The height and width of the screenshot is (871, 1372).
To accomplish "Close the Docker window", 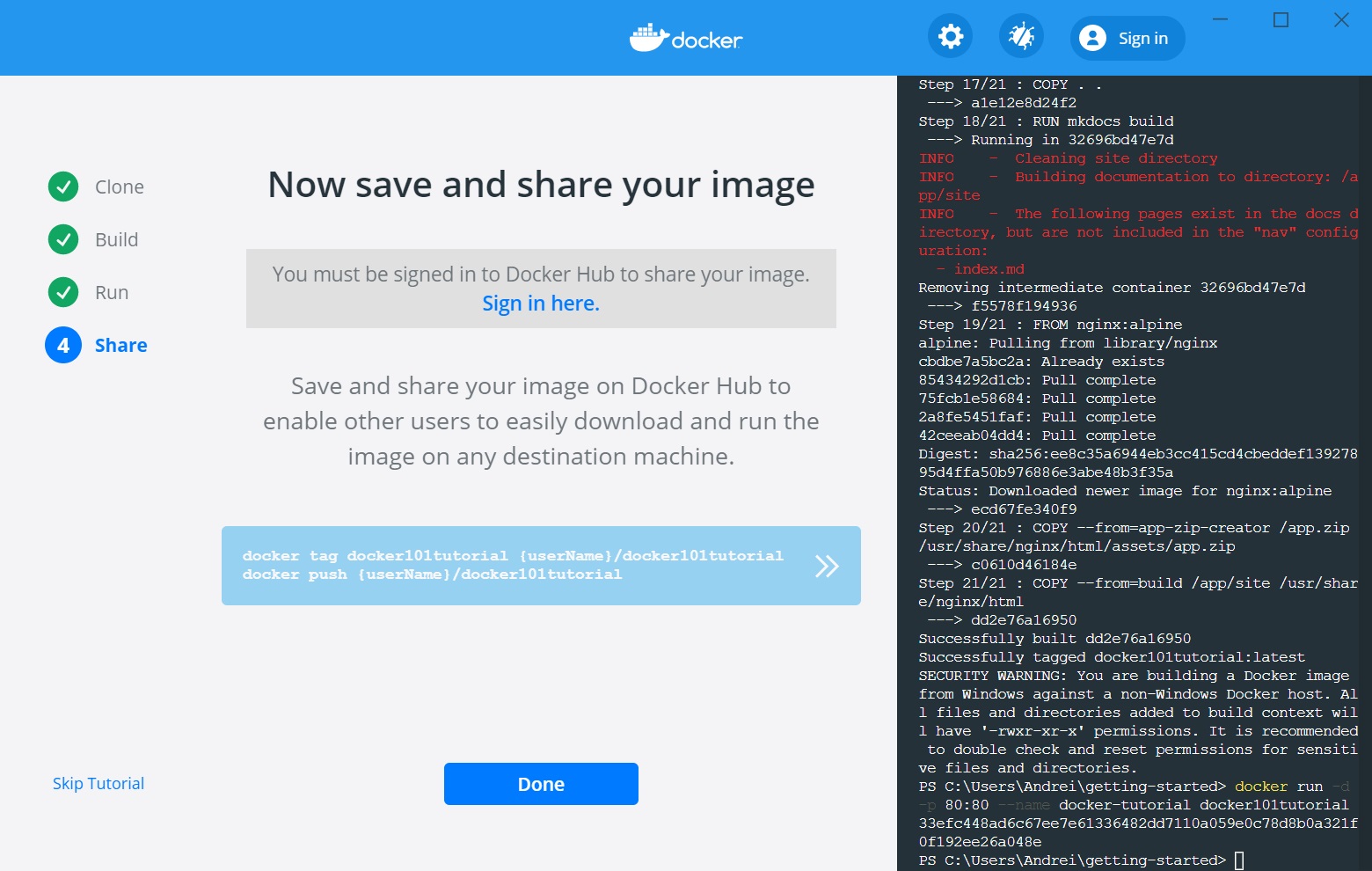I will point(1341,19).
